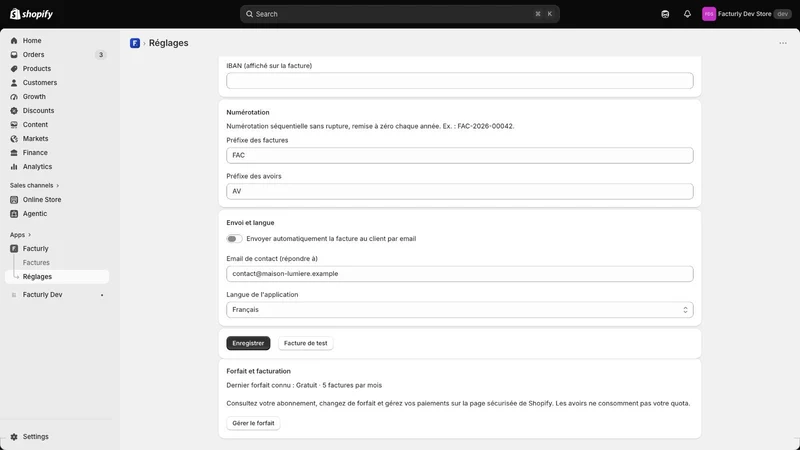Click the Orders inbox icon
Screen dimensions: 800x450
14,55
